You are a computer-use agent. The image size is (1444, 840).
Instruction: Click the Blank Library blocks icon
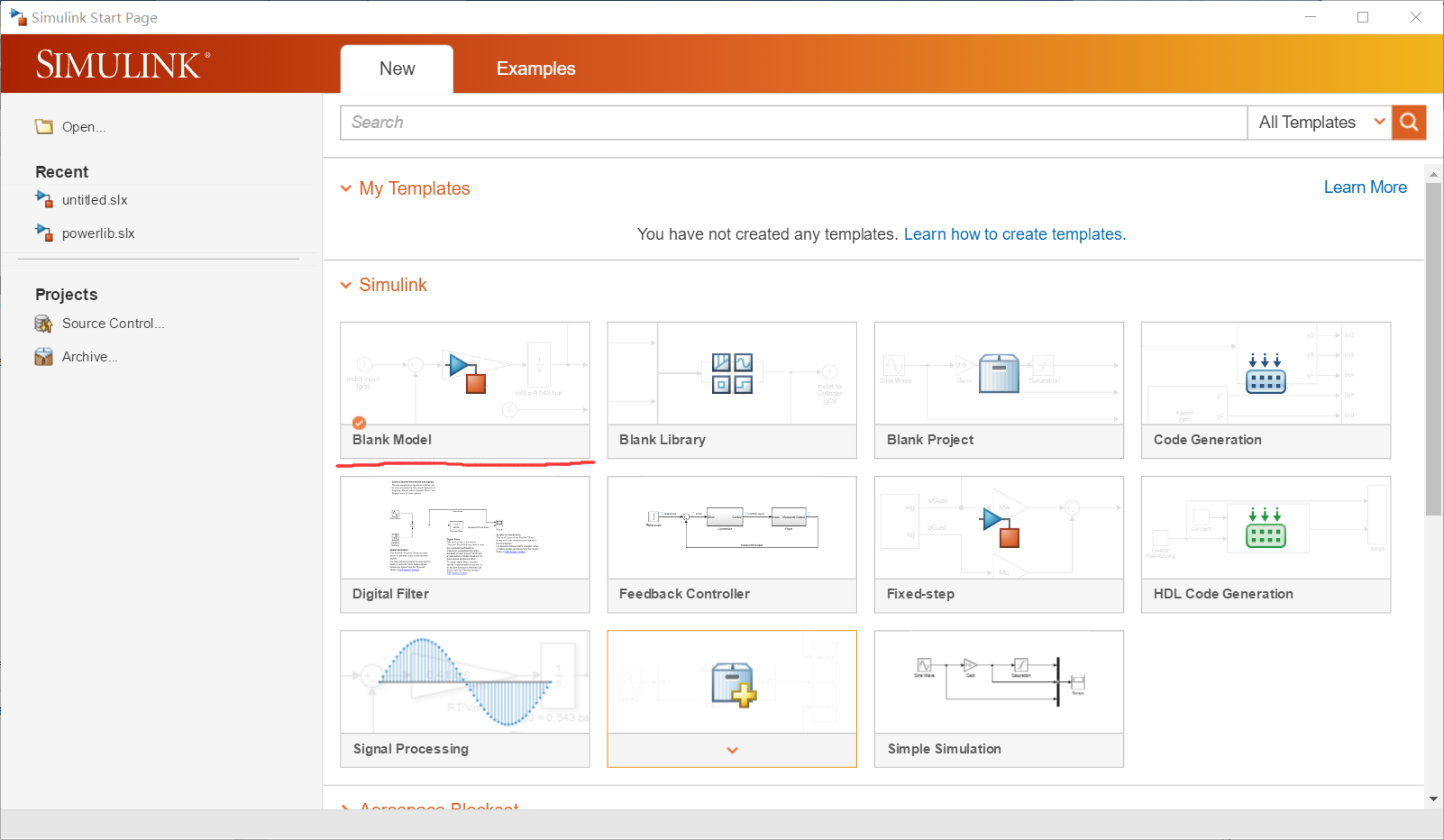[732, 374]
